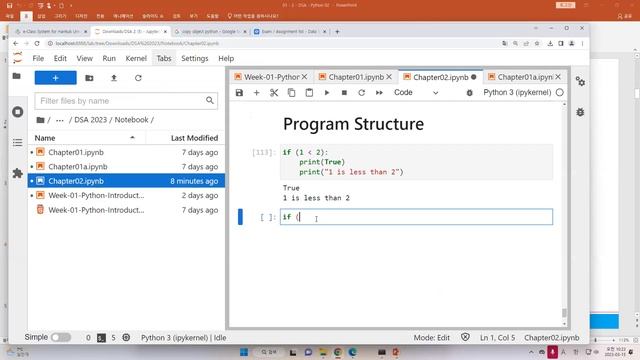The height and width of the screenshot is (360, 640).
Task: Open the Run menu
Action: click(x=109, y=58)
